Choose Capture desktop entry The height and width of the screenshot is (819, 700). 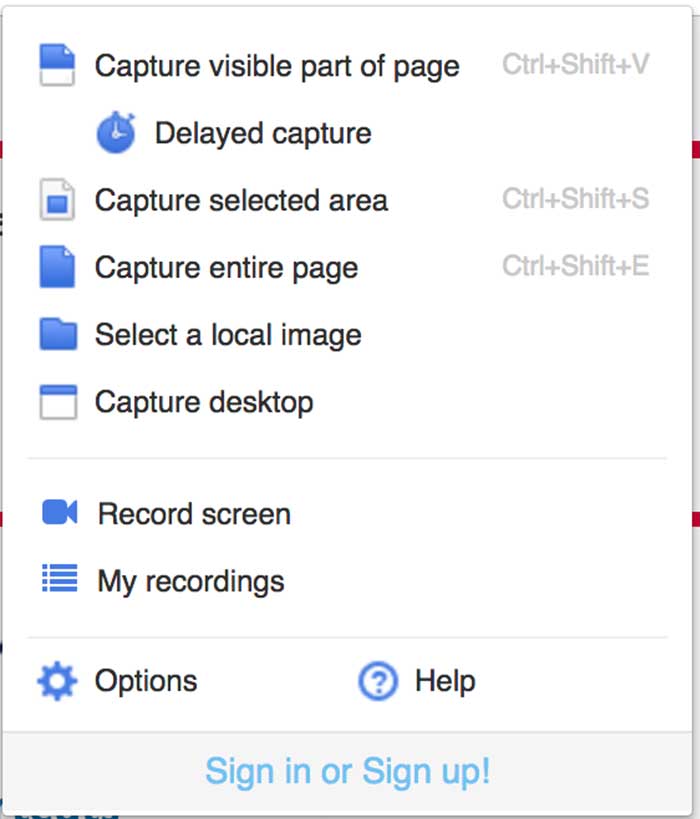204,403
